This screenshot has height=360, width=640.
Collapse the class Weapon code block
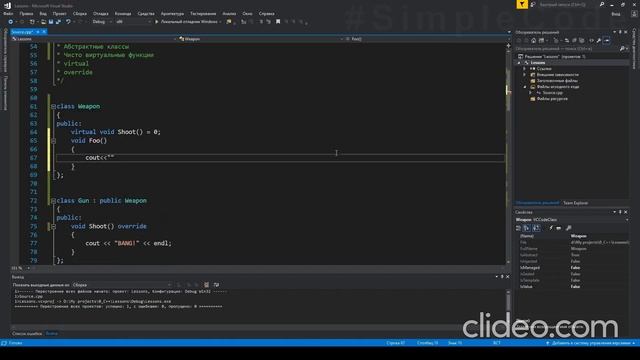53,107
